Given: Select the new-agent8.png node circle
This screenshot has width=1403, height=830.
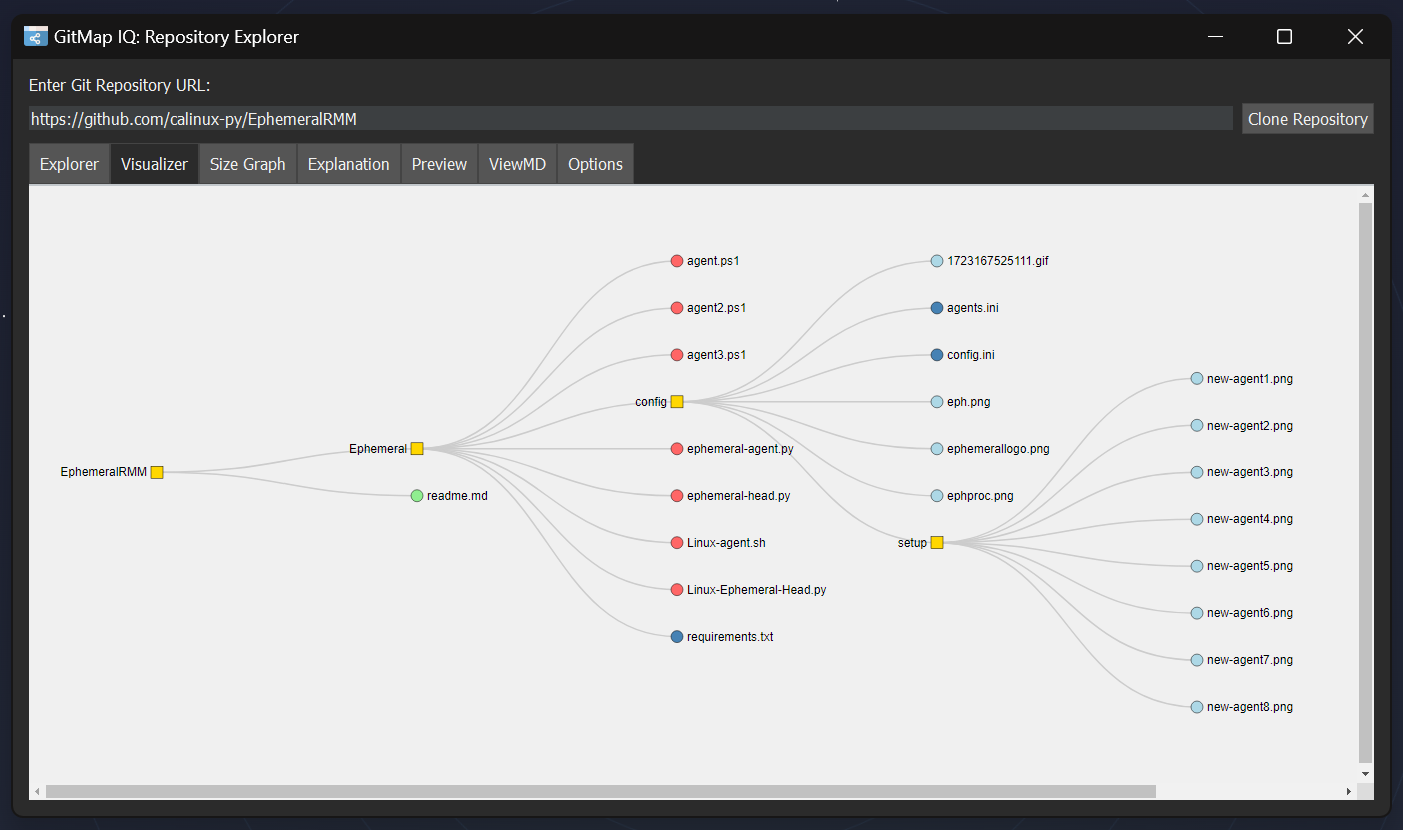Looking at the screenshot, I should click(x=1197, y=707).
